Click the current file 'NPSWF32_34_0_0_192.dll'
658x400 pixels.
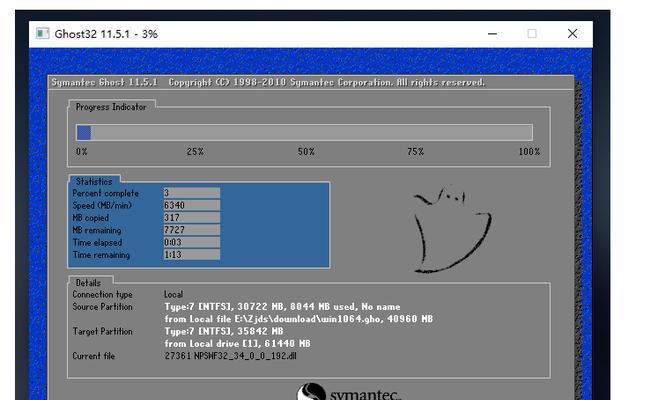coord(245,356)
